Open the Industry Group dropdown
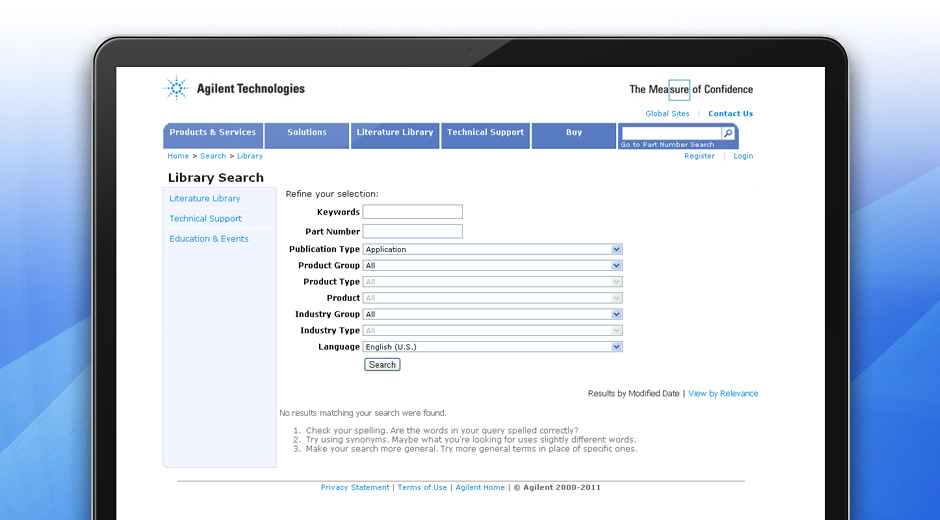The width and height of the screenshot is (940, 520). coord(492,314)
